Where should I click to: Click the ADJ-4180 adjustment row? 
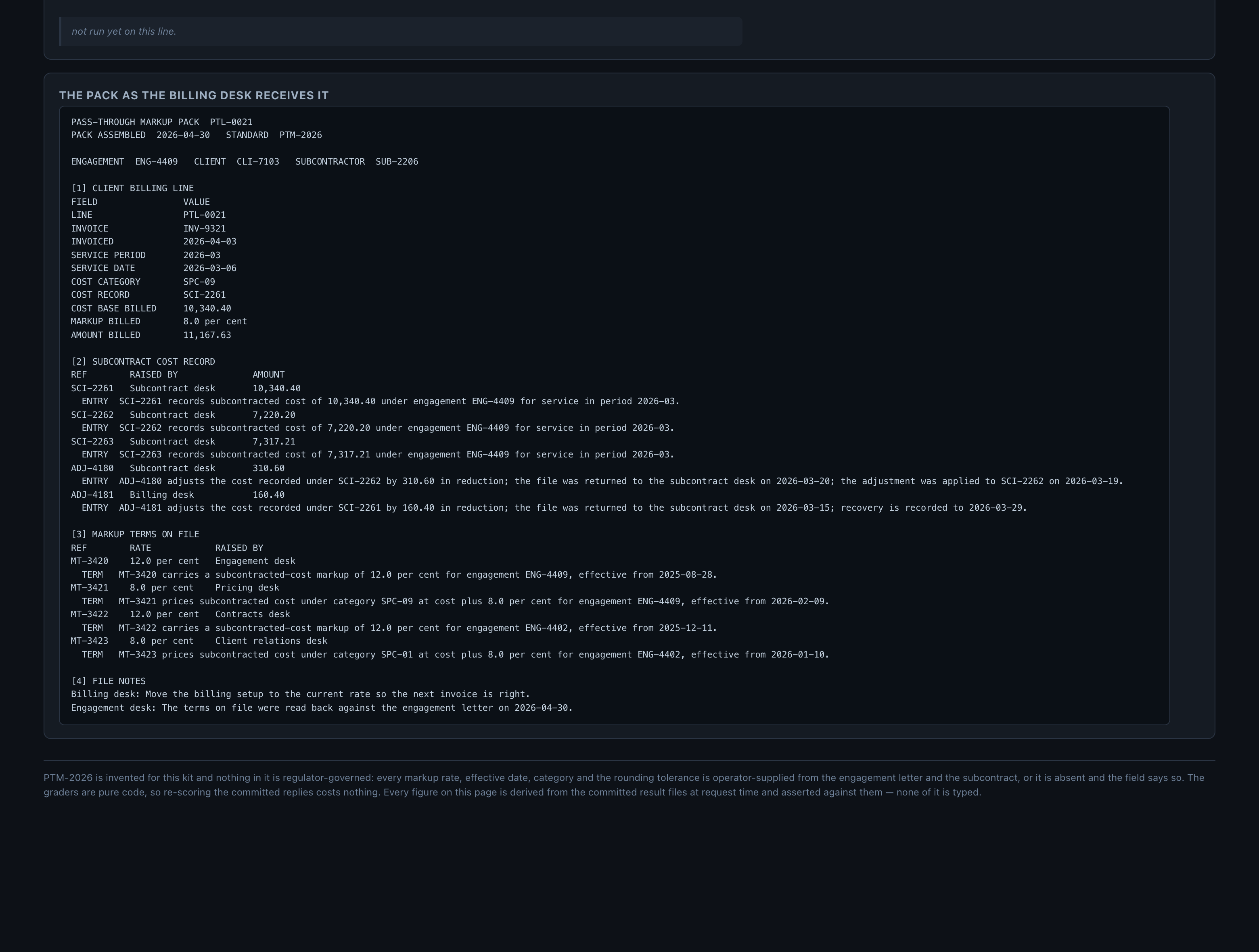click(178, 468)
